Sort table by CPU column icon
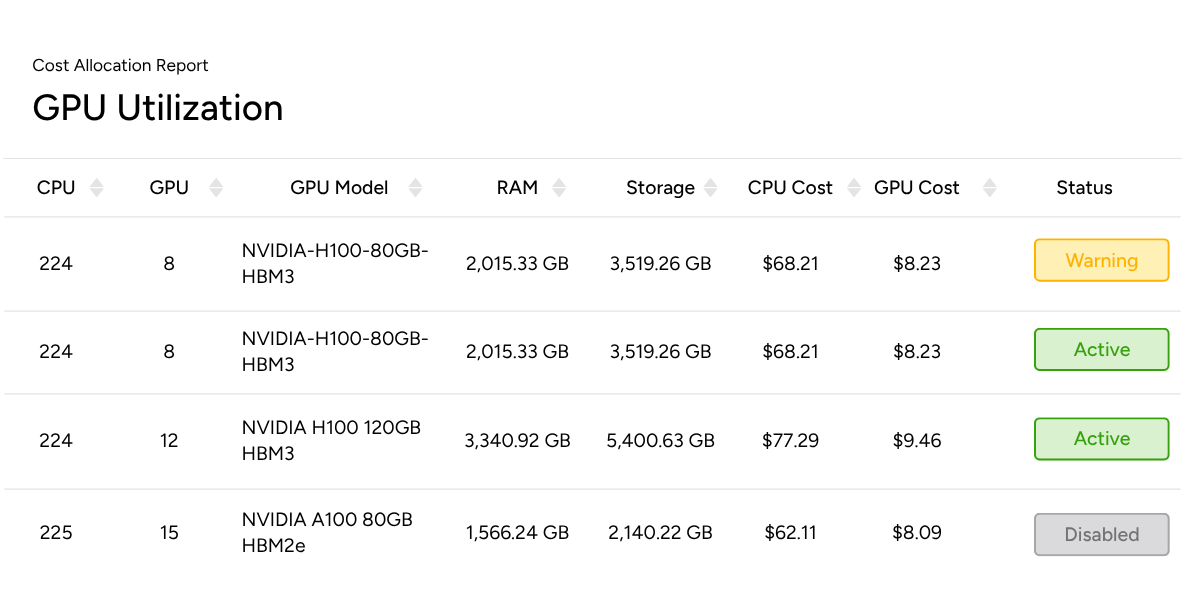This screenshot has width=1200, height=600. (x=96, y=188)
